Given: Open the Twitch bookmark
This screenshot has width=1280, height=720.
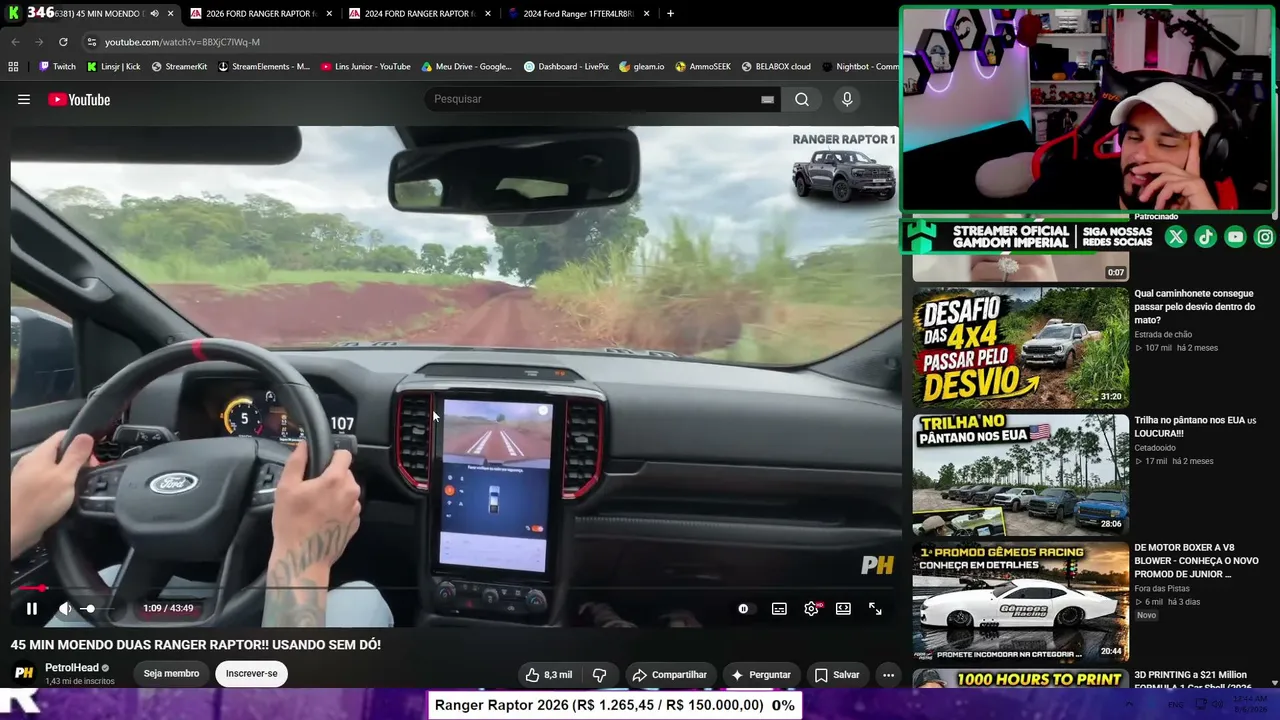Looking at the screenshot, I should click(x=57, y=67).
